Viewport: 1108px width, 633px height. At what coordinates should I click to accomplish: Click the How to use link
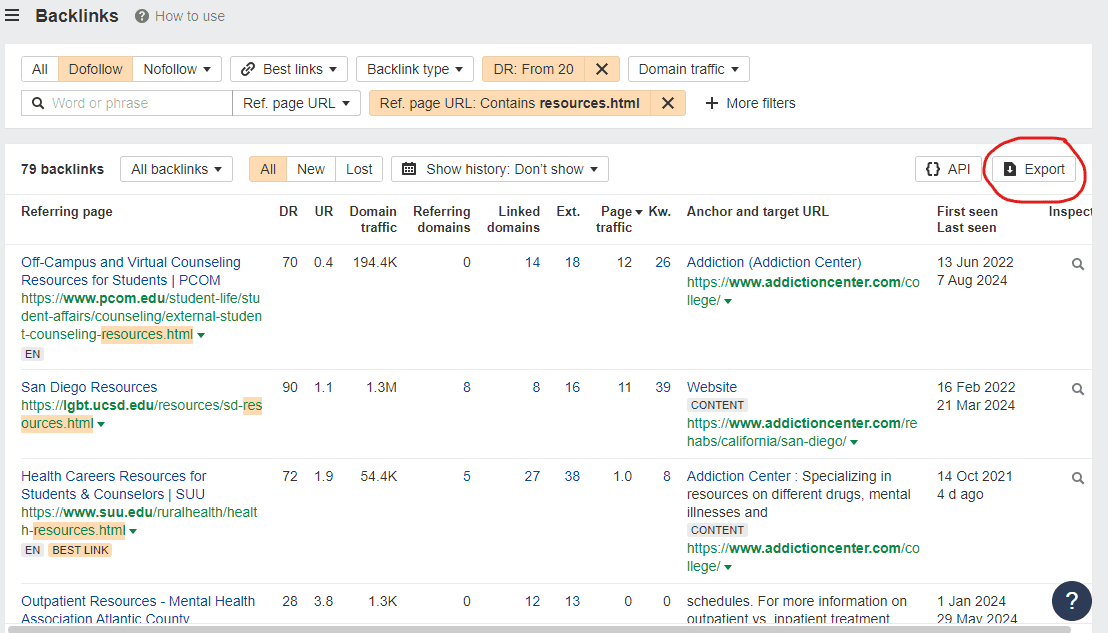click(x=190, y=16)
